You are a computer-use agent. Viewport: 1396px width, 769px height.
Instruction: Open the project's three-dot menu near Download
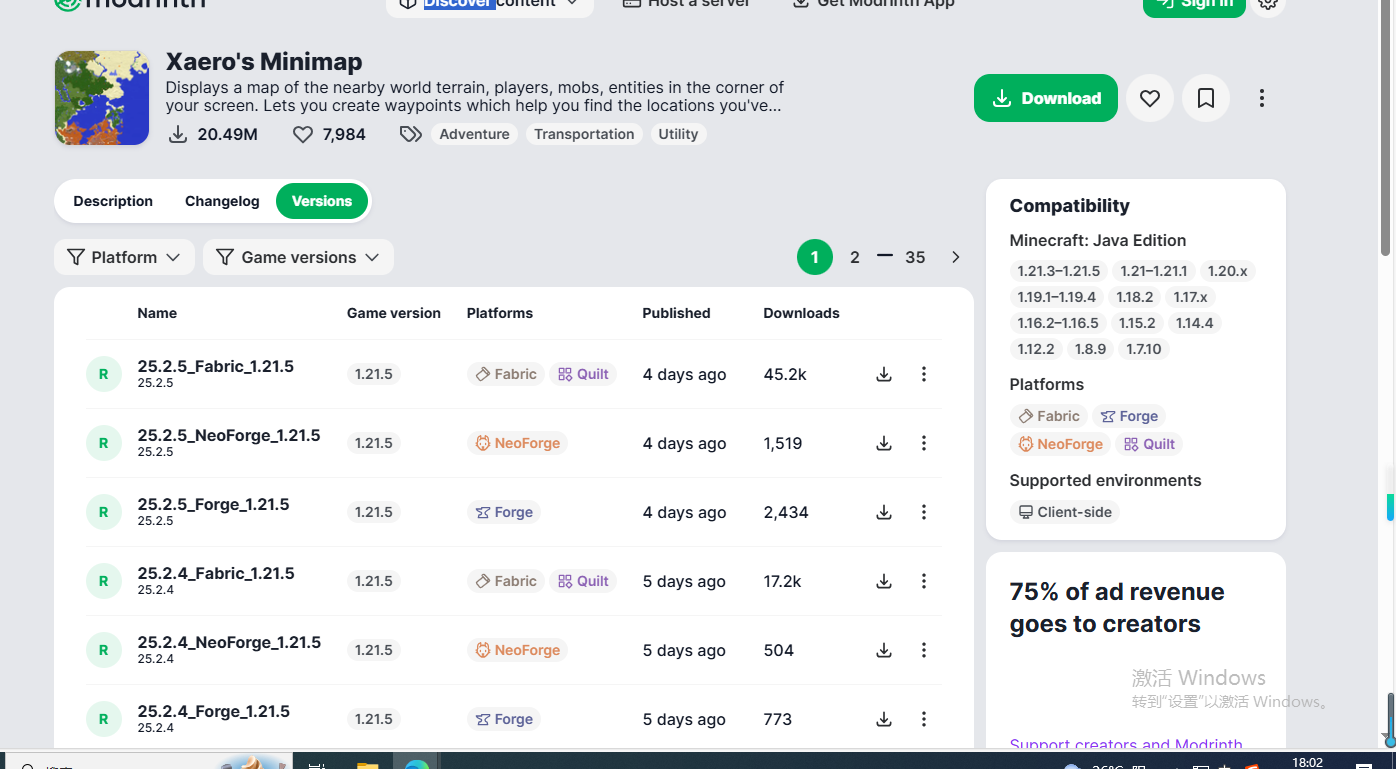[x=1262, y=98]
